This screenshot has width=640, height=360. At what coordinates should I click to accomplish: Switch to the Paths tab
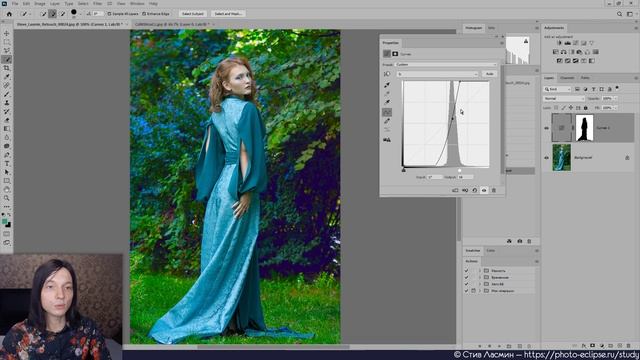[585, 78]
